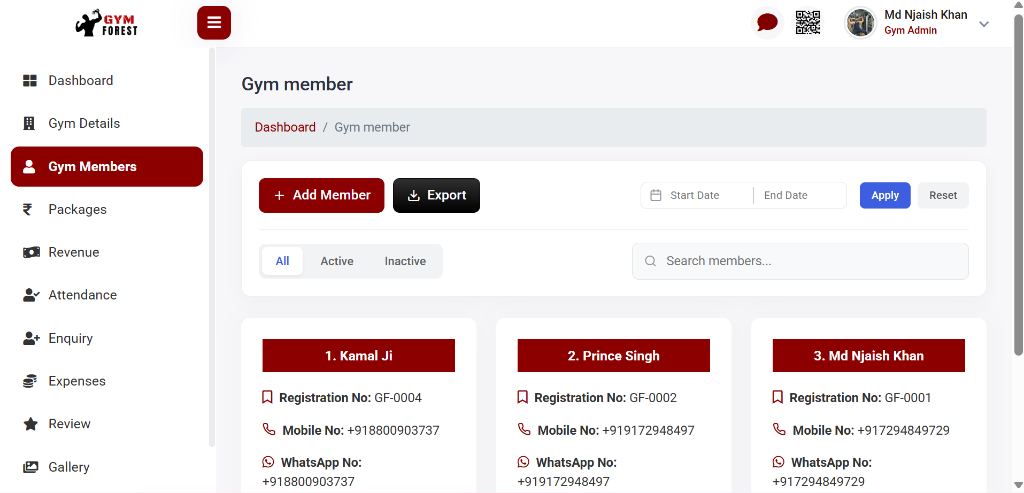Switch to the Inactive tab
The image size is (1024, 493).
pos(405,261)
